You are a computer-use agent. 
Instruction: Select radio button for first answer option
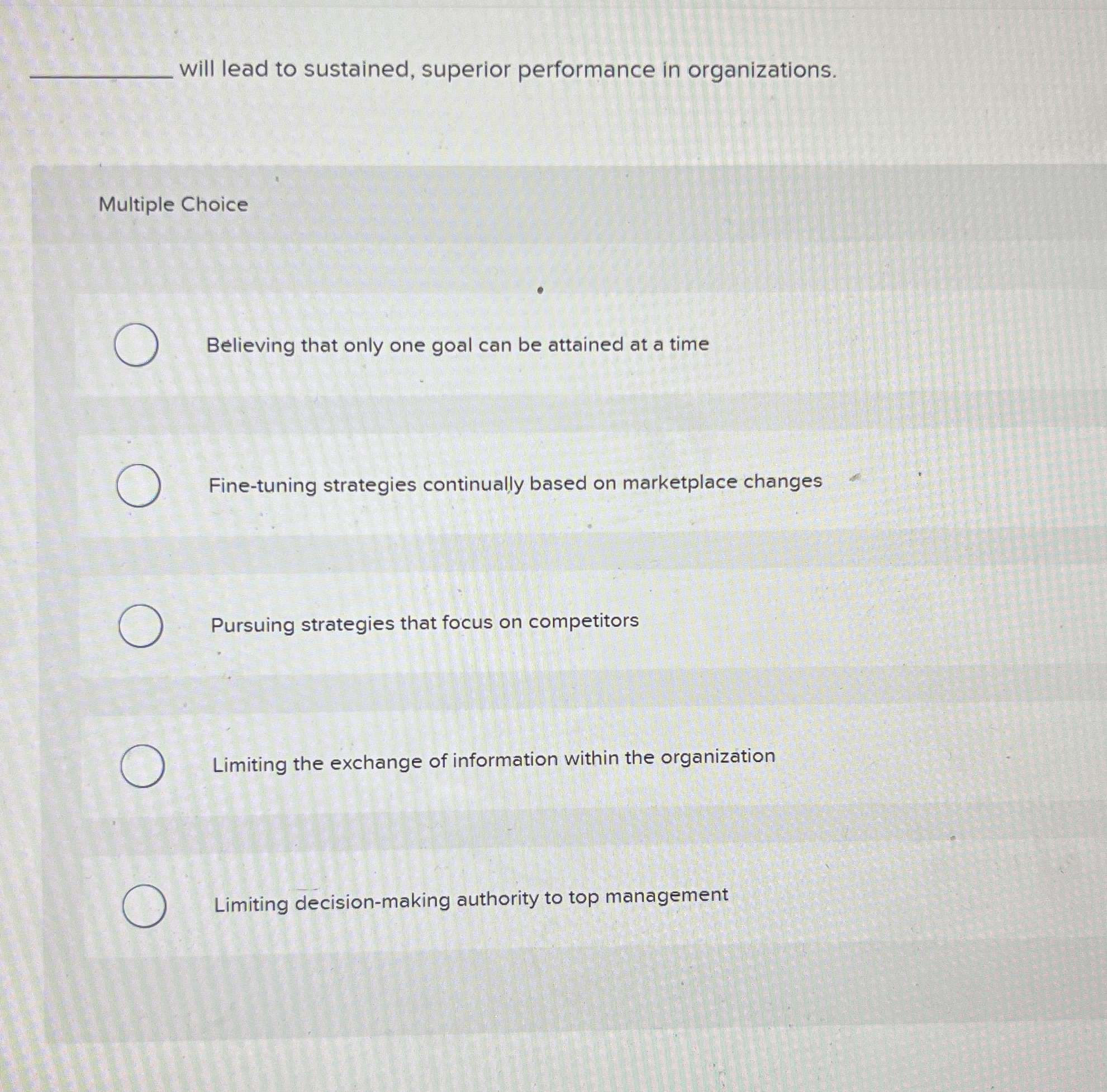pyautogui.click(x=137, y=344)
